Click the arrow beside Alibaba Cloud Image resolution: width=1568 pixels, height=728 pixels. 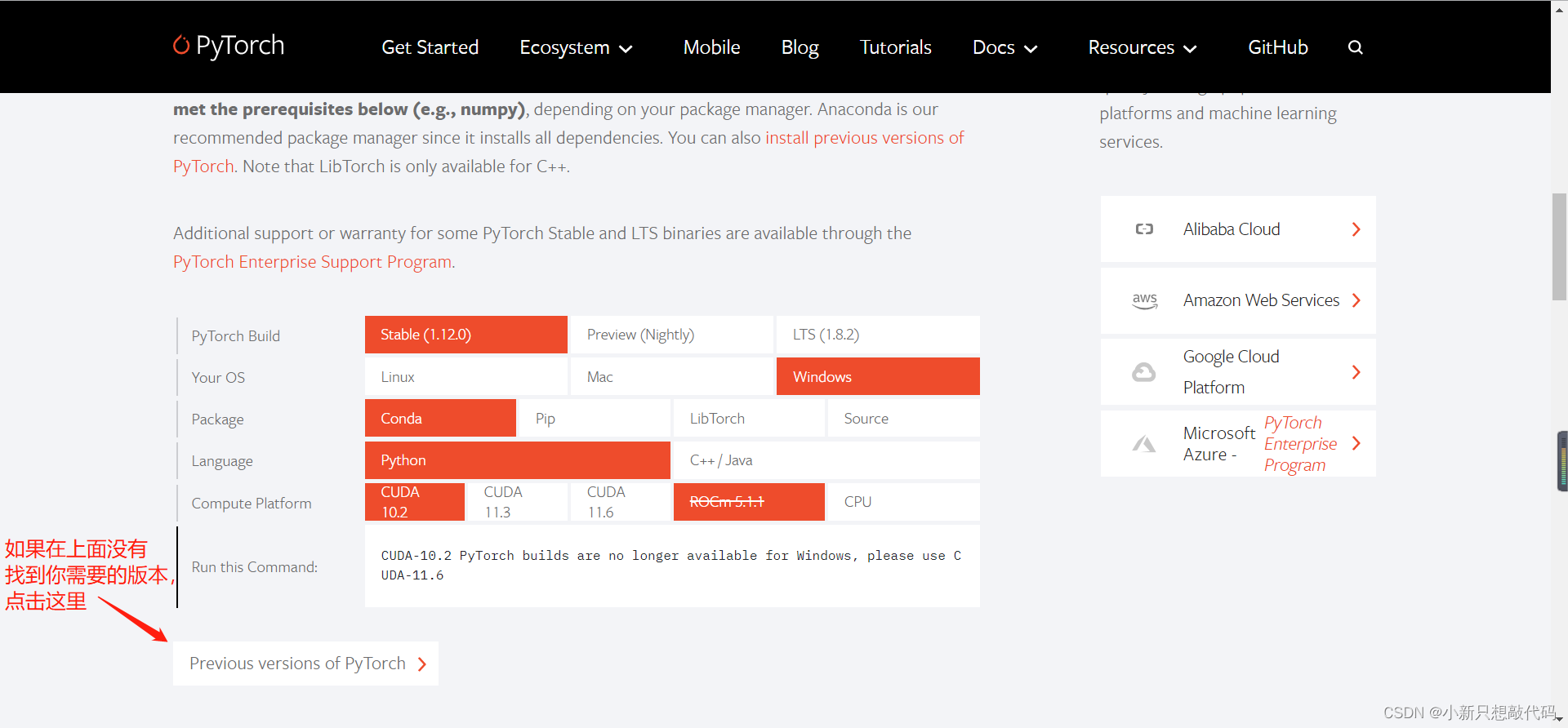coord(1356,229)
